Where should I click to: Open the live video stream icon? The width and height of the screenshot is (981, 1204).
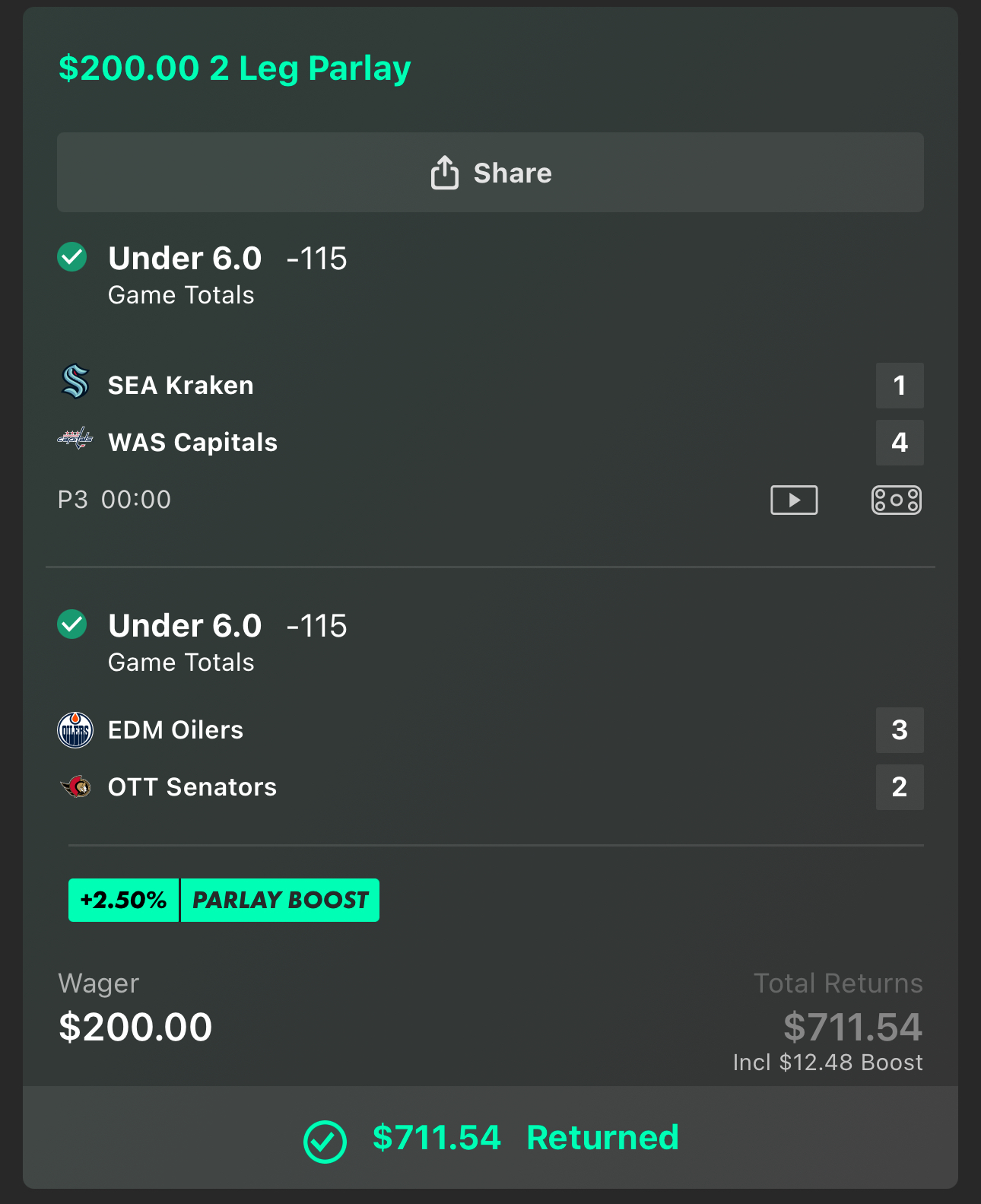click(794, 500)
